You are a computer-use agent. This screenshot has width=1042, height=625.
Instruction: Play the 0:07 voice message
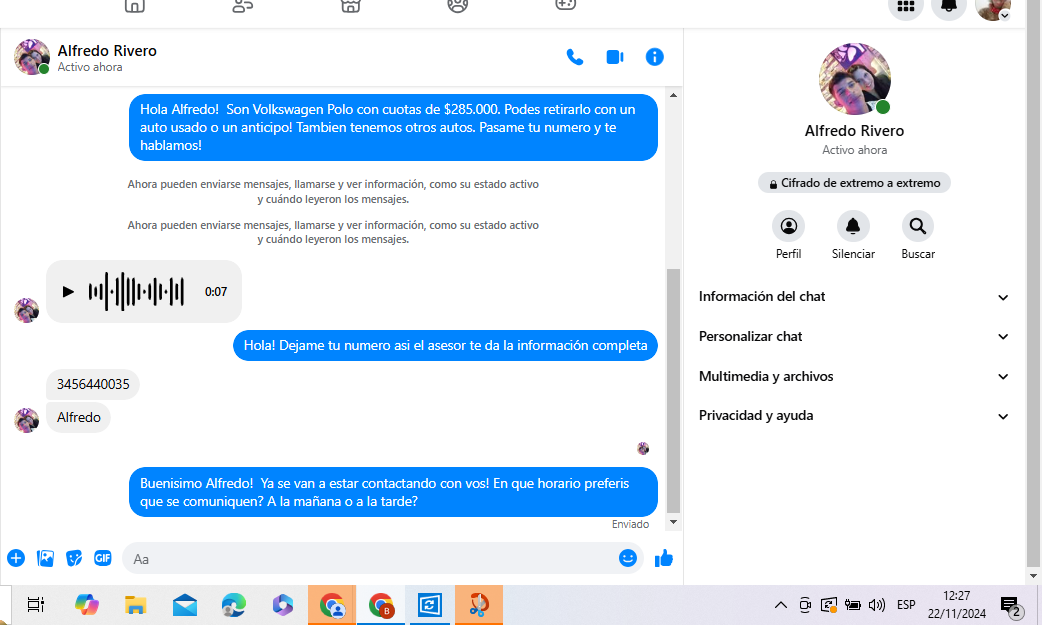point(68,292)
